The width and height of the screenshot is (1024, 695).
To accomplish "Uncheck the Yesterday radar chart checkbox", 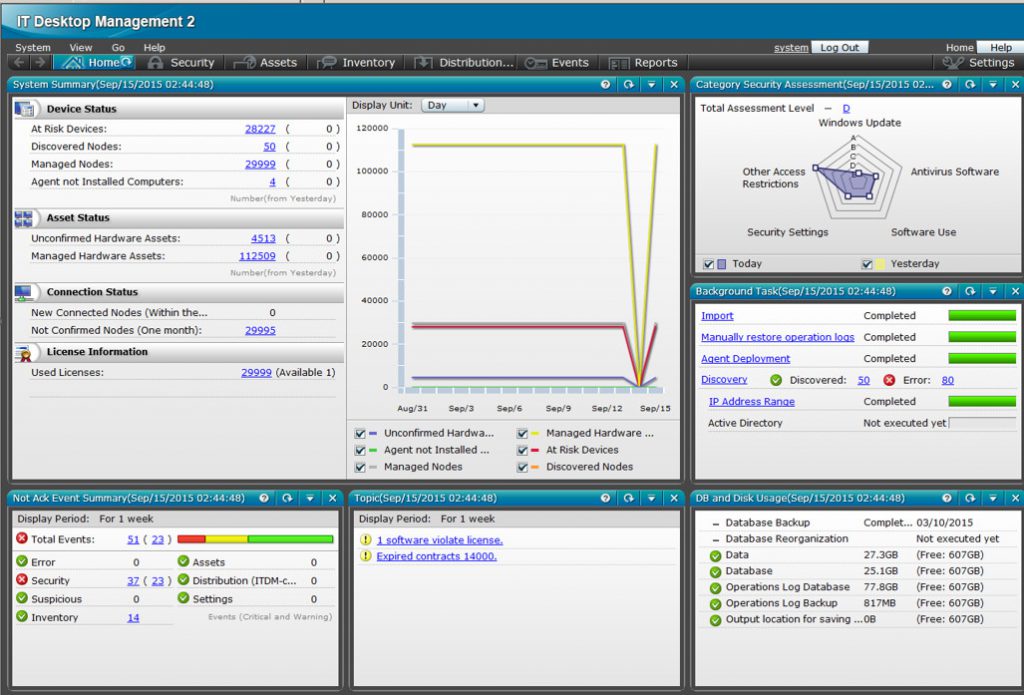I will (867, 264).
